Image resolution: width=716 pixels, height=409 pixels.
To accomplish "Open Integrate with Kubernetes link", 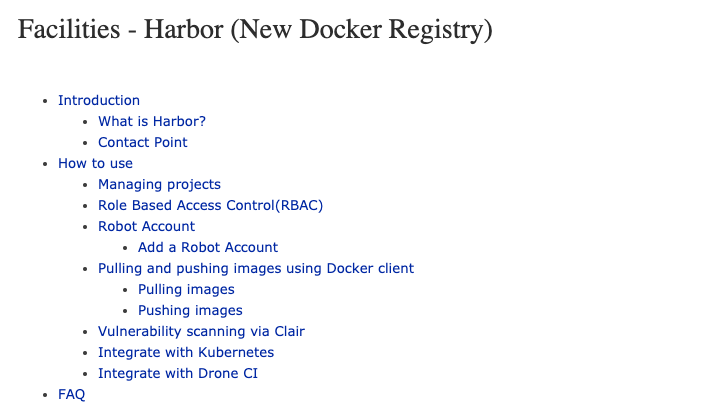I will click(186, 352).
